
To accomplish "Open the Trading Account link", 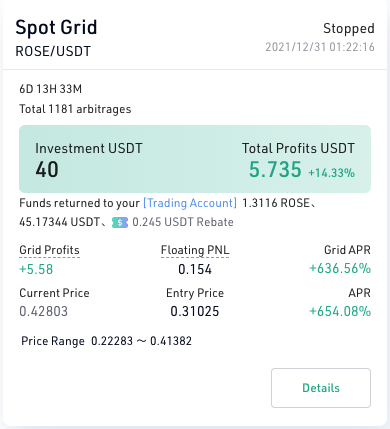I will pyautogui.click(x=190, y=203).
